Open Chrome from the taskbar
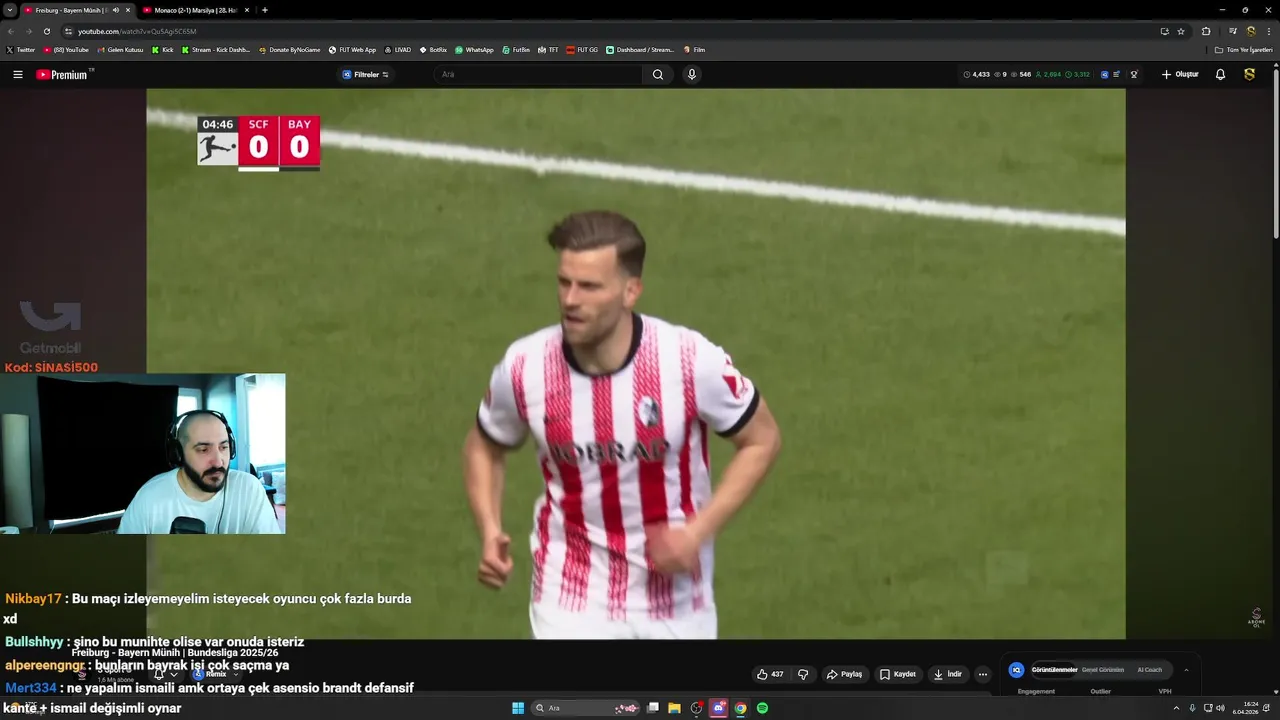The image size is (1280, 720). click(x=740, y=708)
